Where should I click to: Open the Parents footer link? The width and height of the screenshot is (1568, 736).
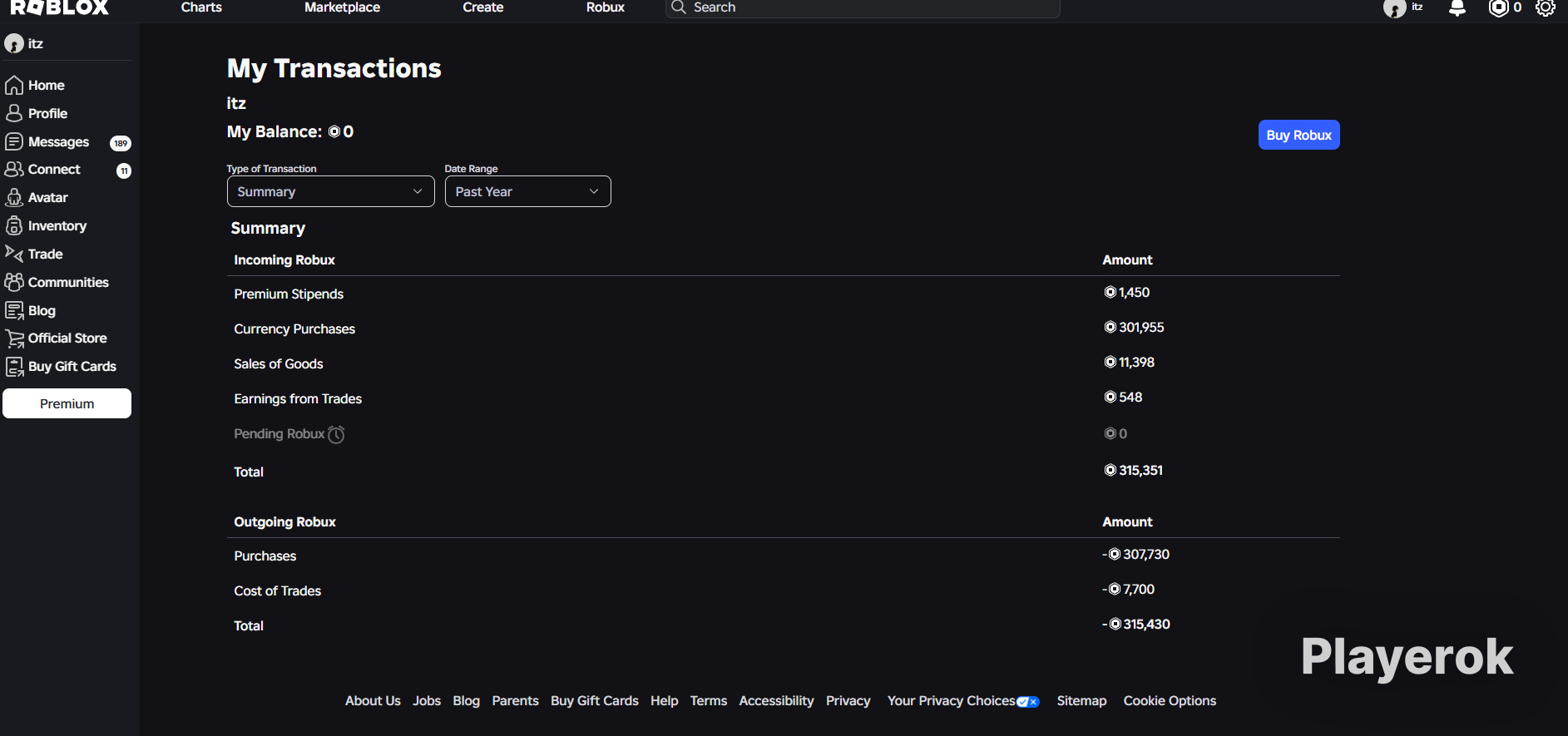(515, 700)
